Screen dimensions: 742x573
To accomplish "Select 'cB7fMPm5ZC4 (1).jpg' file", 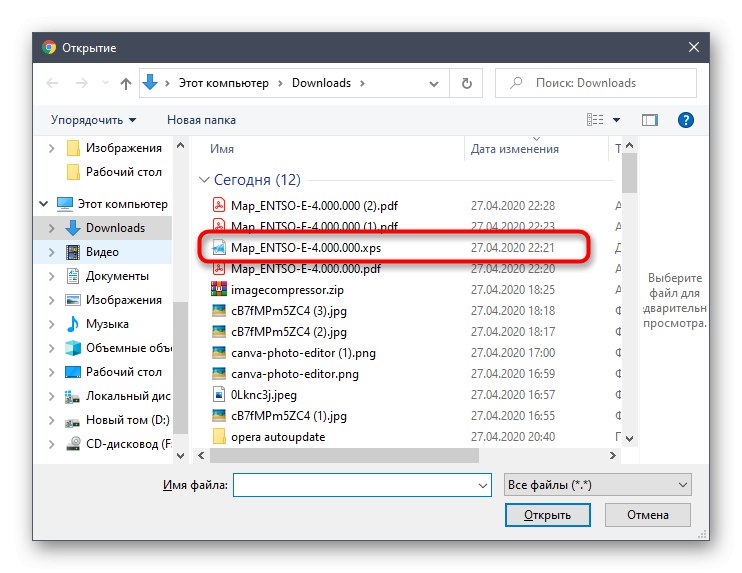I will point(289,416).
